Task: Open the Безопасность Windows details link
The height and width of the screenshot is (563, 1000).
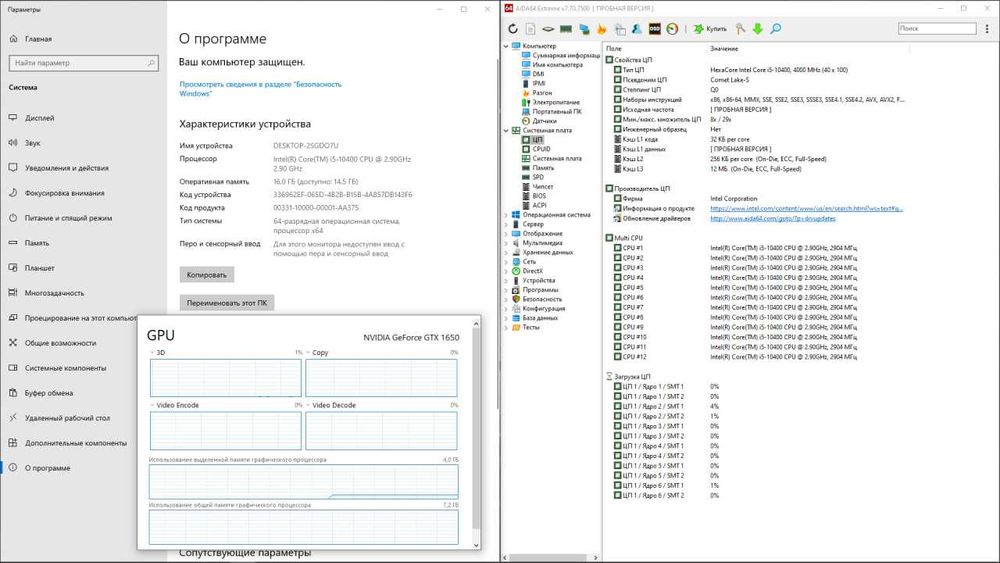Action: pos(260,89)
